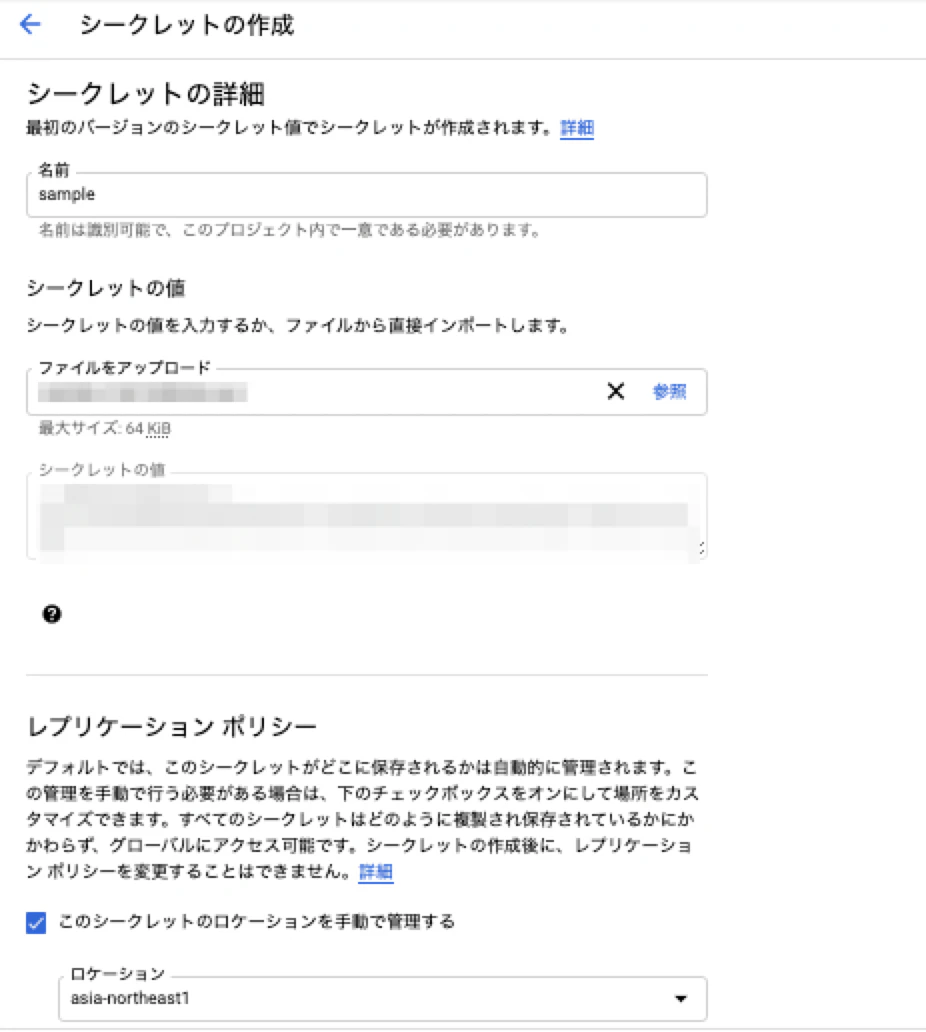Grab the resize handle of the secret value textarea
This screenshot has height=1032, width=926.
tap(702, 548)
